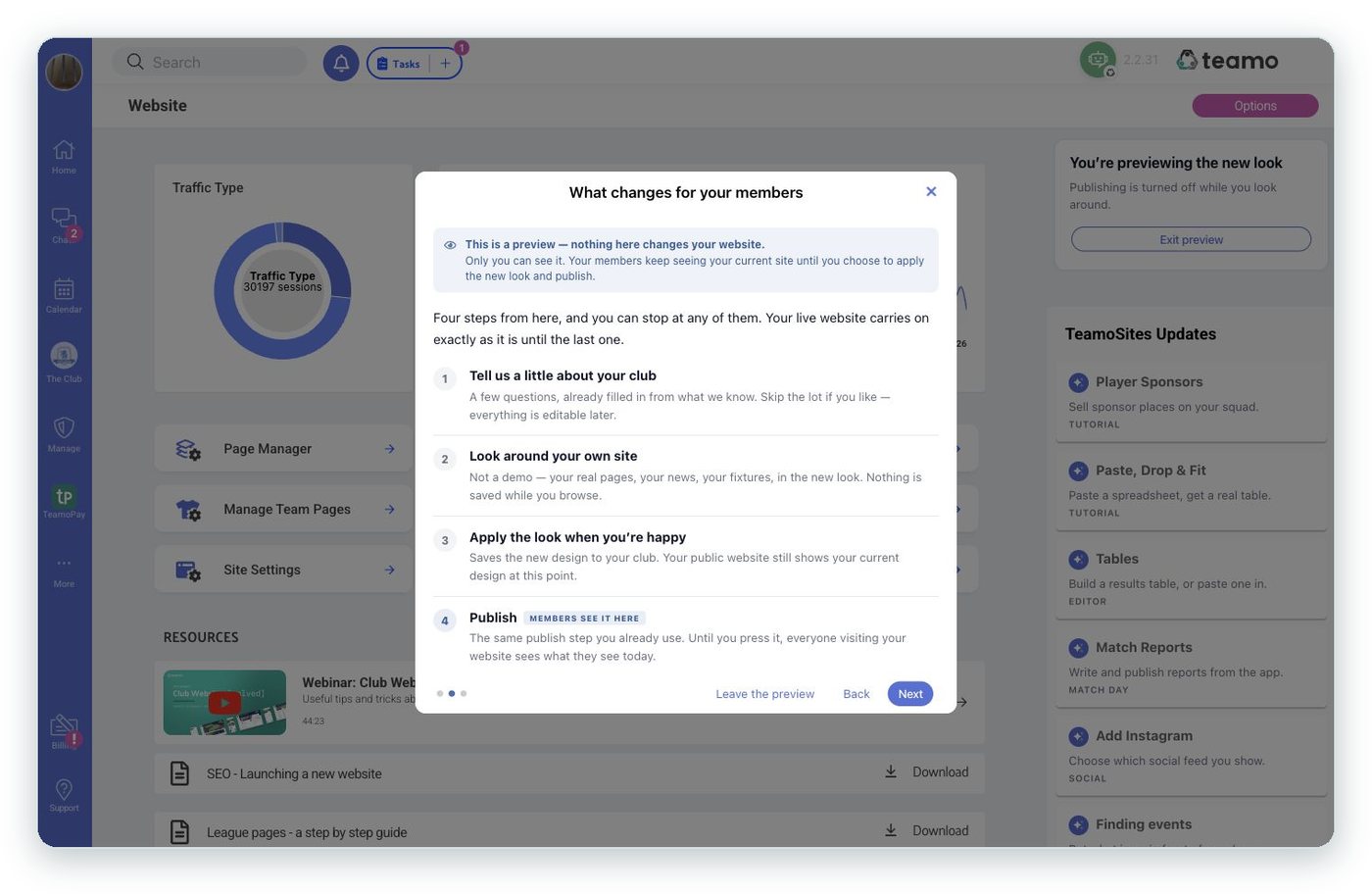Viewport: 1372px width, 894px height.
Task: Open the Tasks button
Action: [399, 64]
